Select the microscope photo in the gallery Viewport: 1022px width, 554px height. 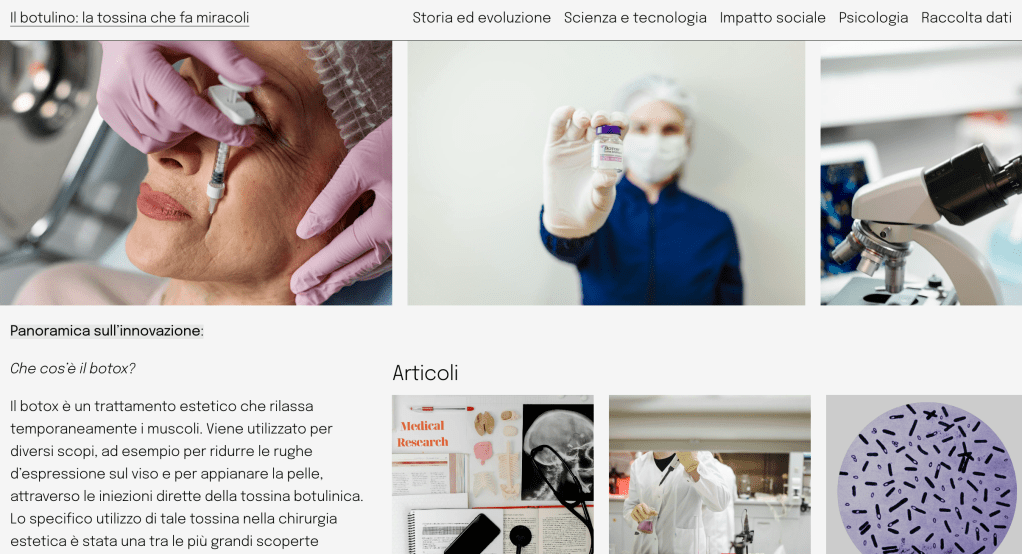pyautogui.click(x=921, y=173)
